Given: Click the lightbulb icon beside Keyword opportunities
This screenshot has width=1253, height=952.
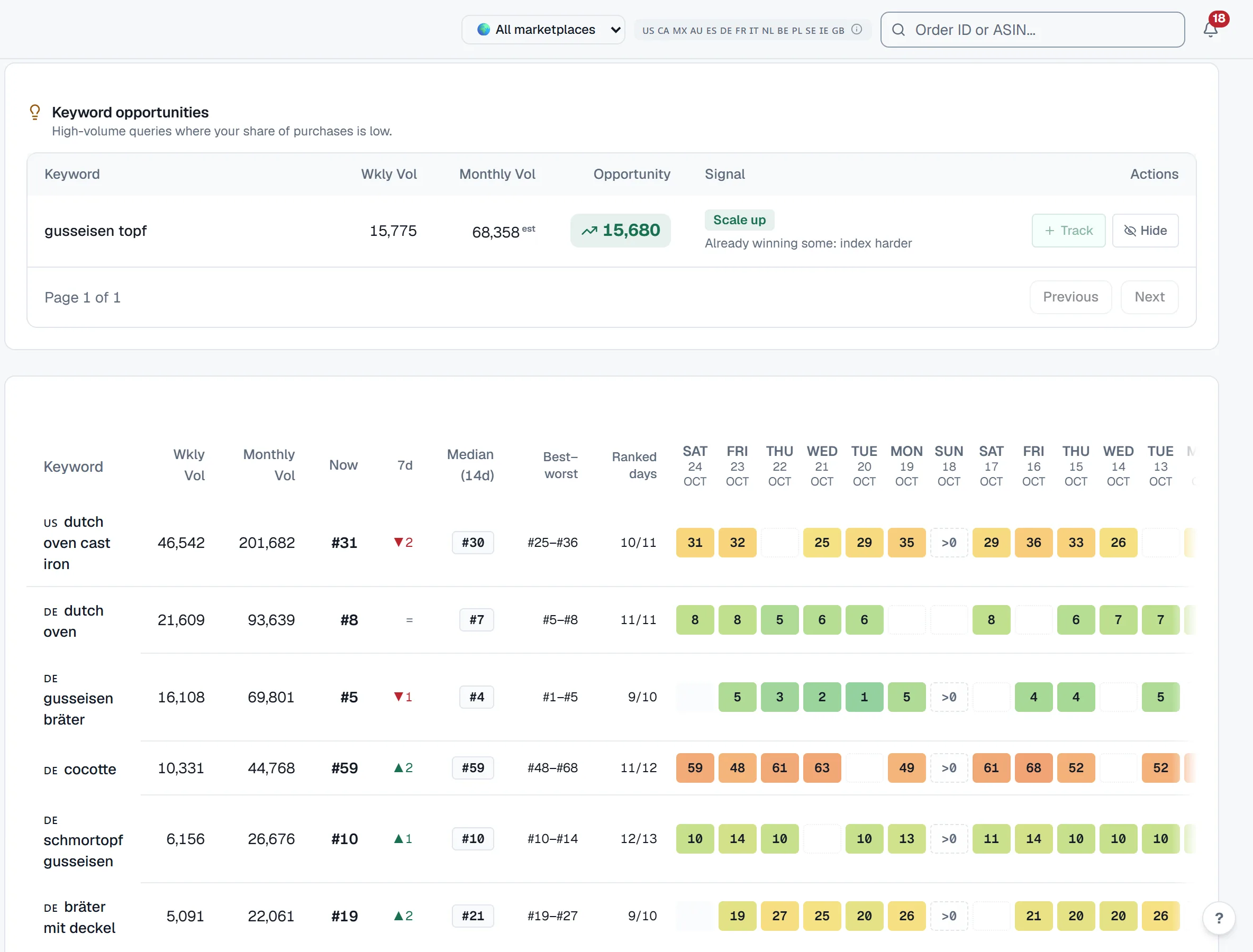Looking at the screenshot, I should tap(34, 112).
